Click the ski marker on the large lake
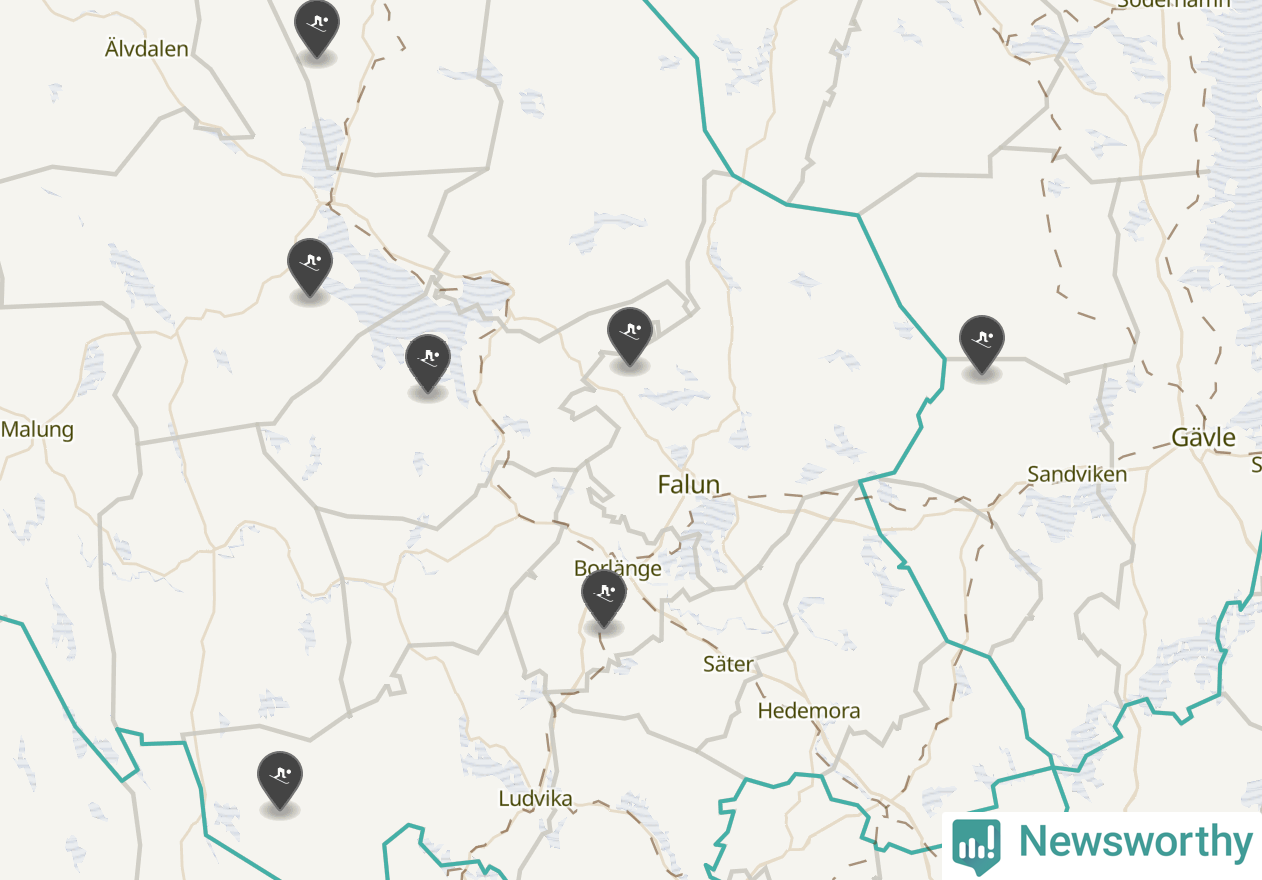This screenshot has height=880, width=1262. click(428, 362)
